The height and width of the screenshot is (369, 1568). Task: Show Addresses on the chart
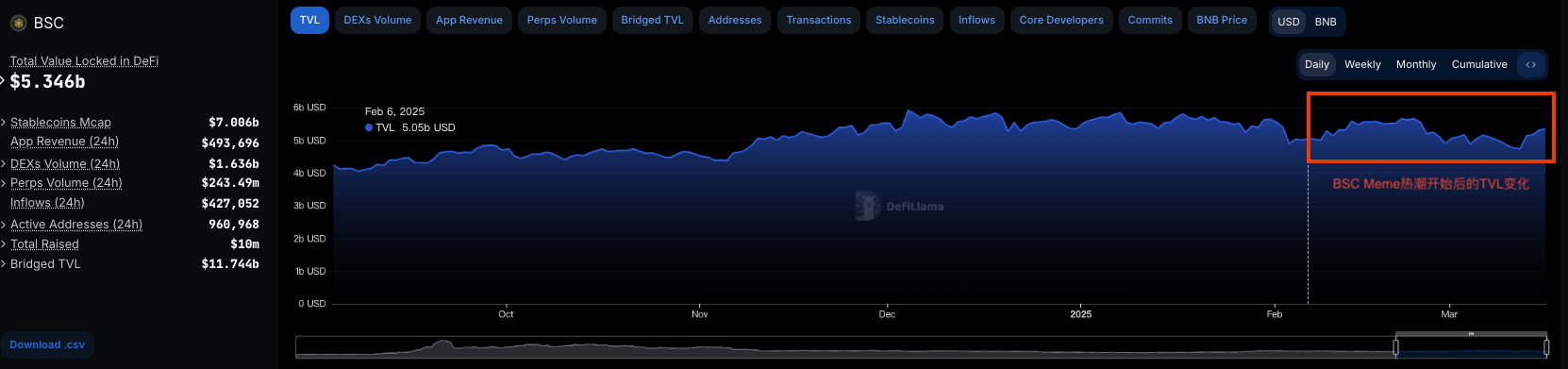pos(735,20)
